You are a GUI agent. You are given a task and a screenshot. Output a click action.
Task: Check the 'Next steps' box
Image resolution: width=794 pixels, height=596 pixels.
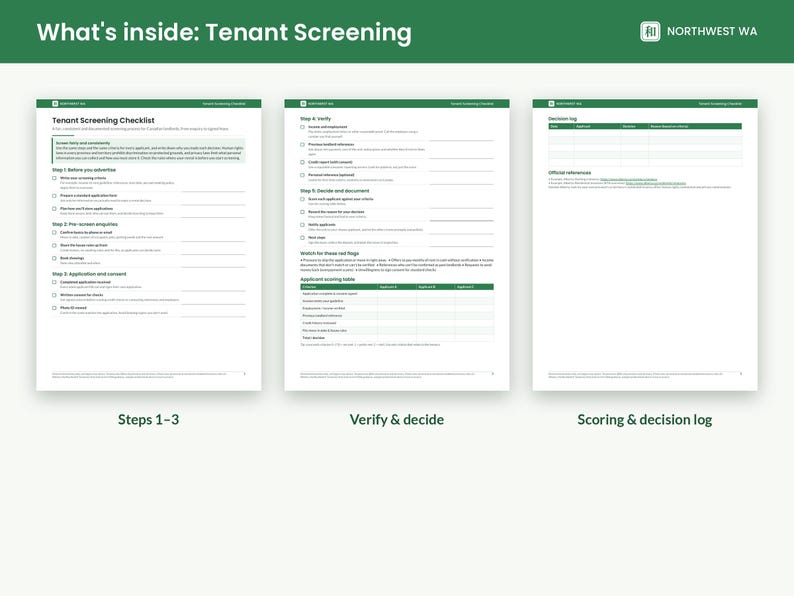(x=302, y=237)
